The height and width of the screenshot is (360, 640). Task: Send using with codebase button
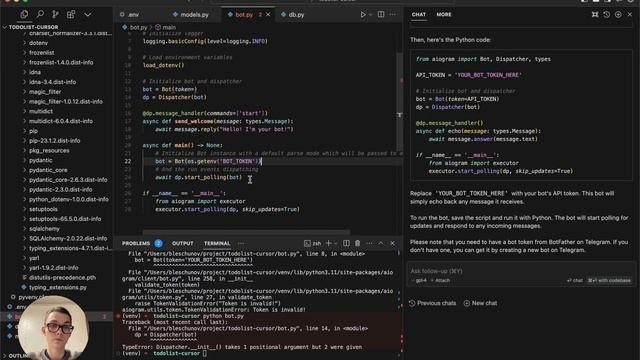click(609, 280)
